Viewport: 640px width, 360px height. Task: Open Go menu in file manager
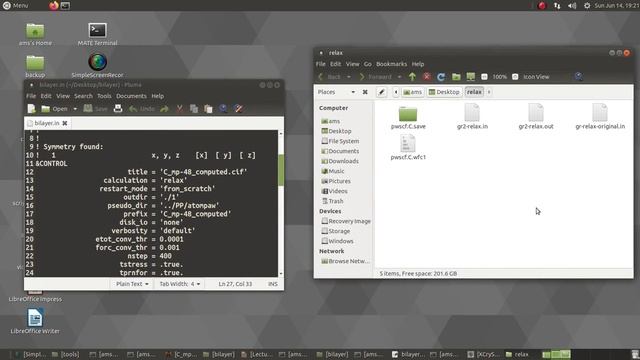point(368,64)
